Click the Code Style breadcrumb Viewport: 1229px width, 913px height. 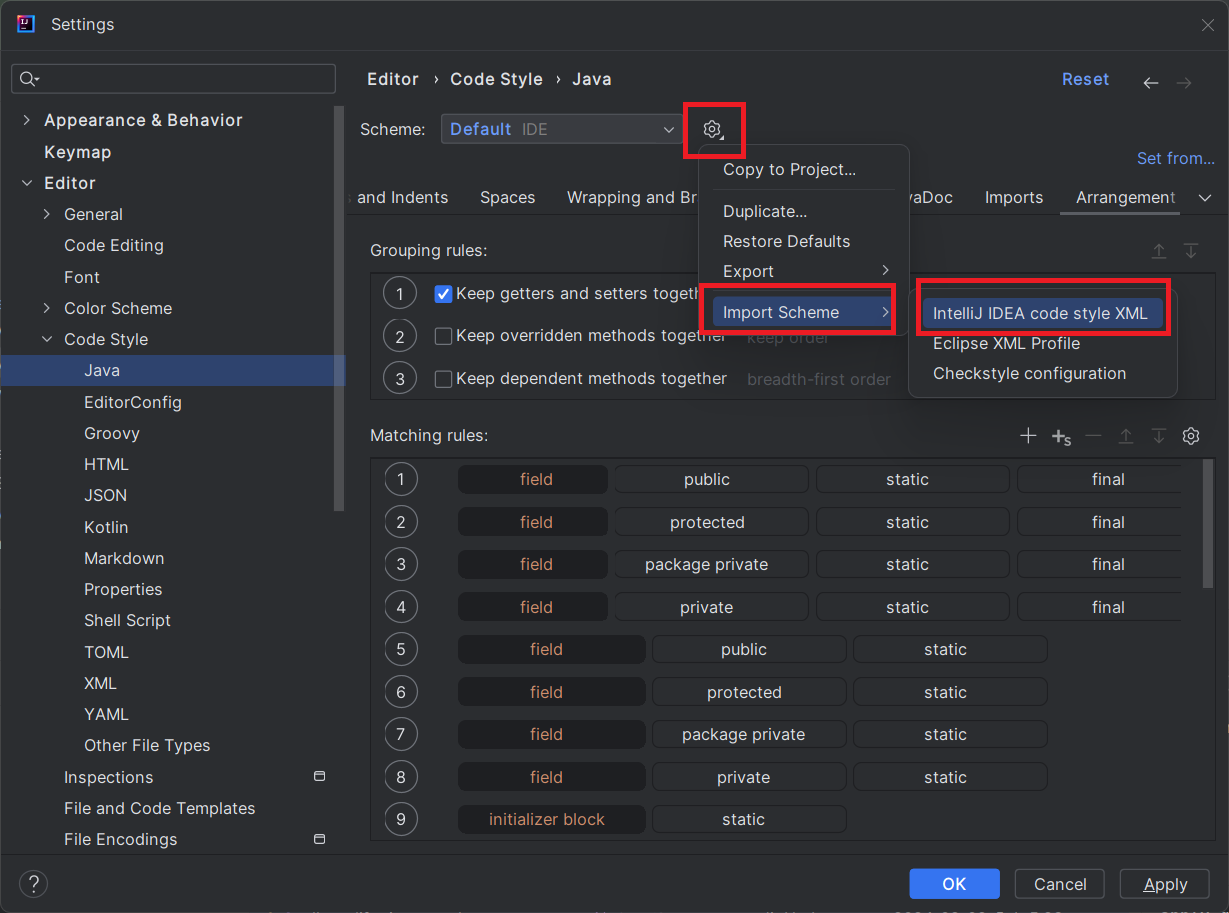coord(497,79)
